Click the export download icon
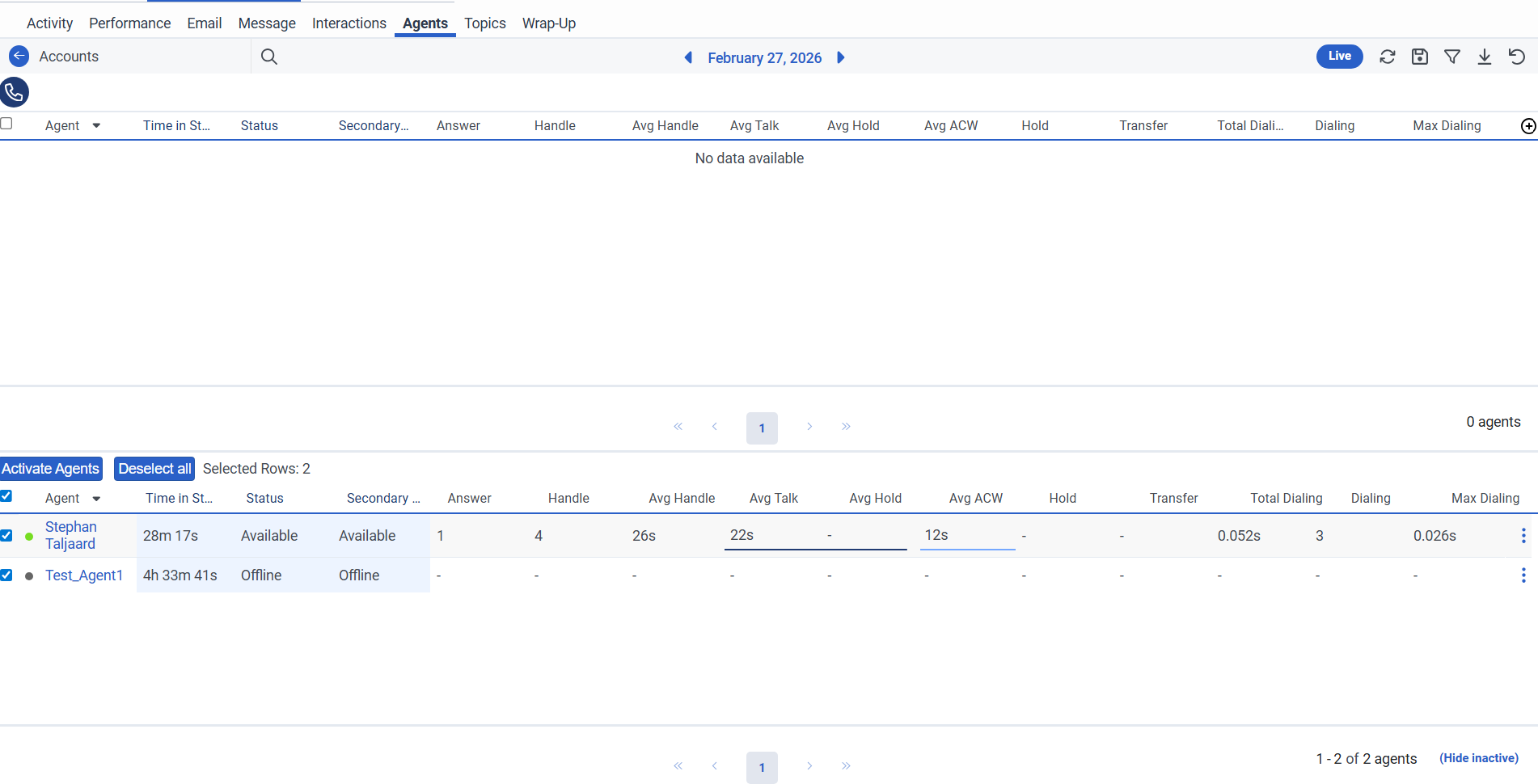This screenshot has width=1538, height=784. [1485, 57]
